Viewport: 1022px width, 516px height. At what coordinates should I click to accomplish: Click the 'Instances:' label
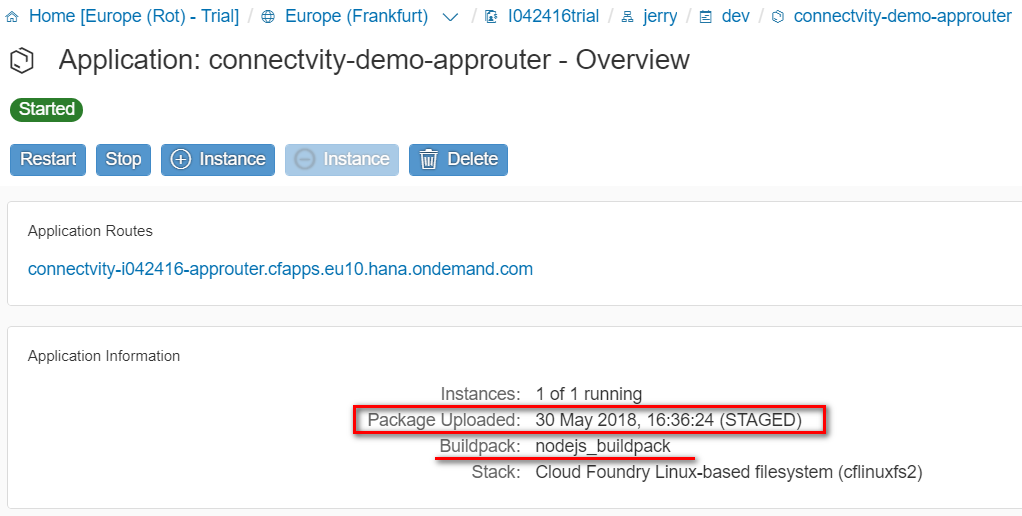[480, 394]
